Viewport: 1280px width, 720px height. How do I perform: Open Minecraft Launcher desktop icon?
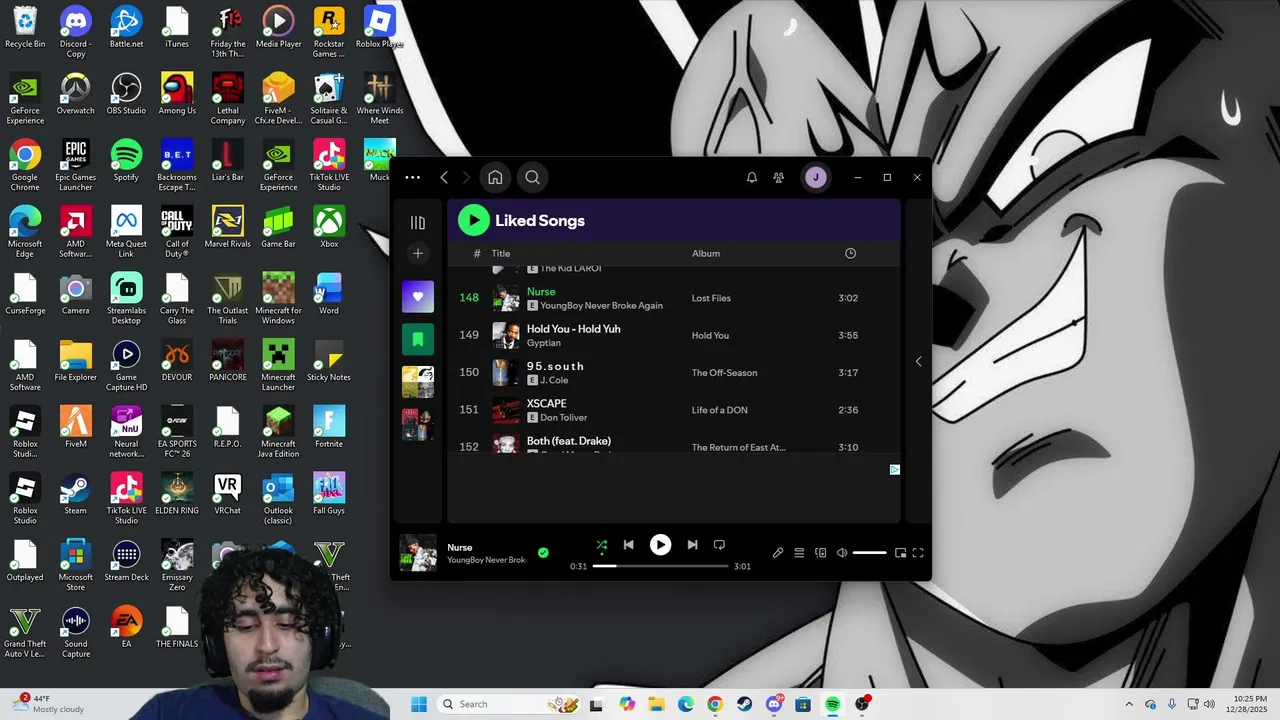tap(278, 365)
